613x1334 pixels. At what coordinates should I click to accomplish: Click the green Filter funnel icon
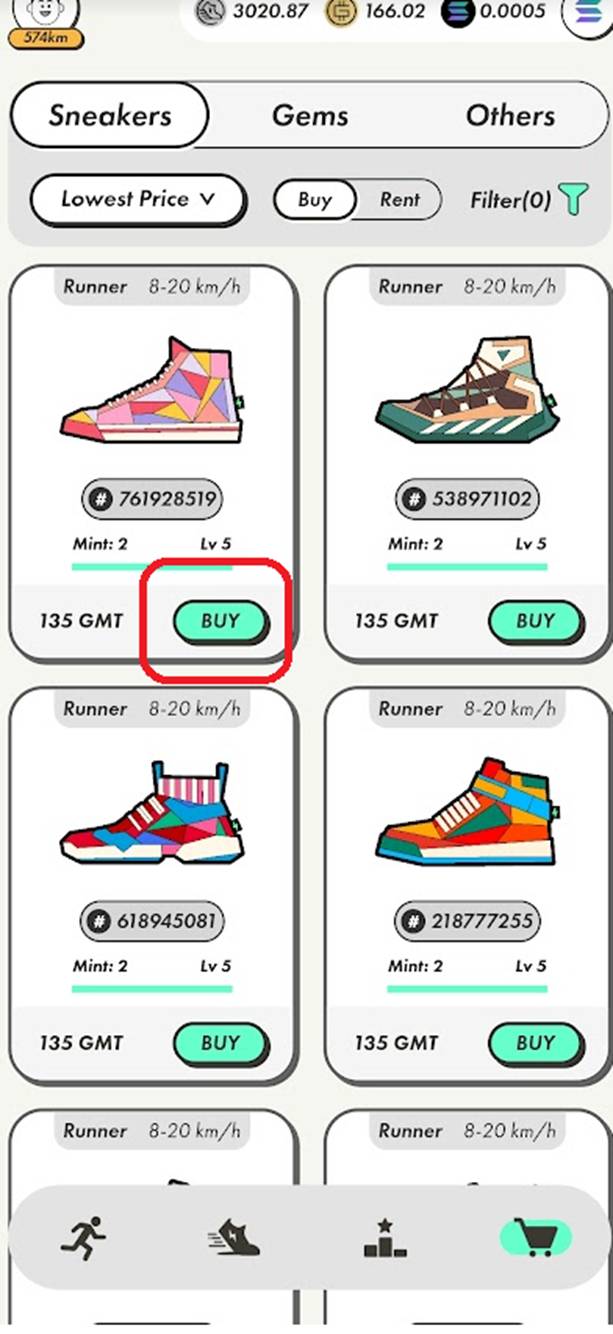click(572, 198)
